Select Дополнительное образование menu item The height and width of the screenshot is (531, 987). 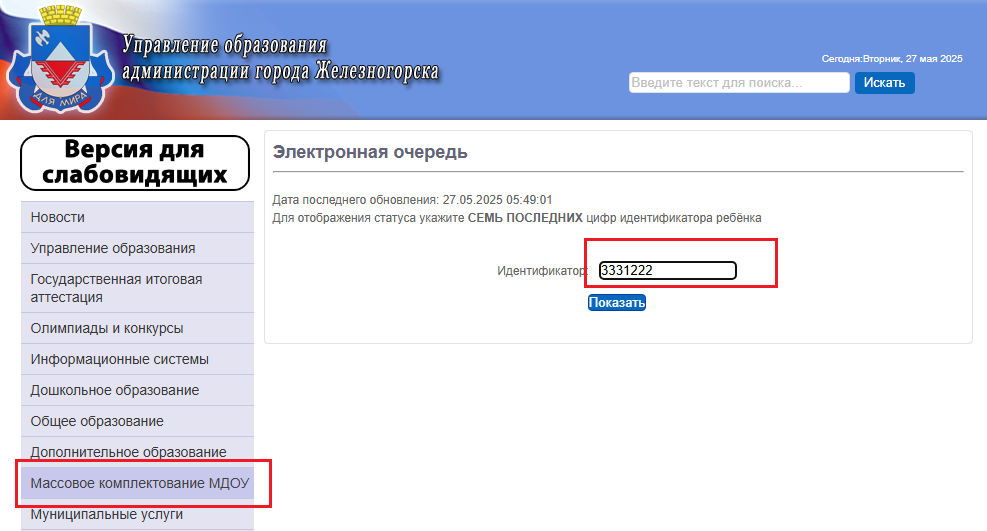[x=137, y=452]
